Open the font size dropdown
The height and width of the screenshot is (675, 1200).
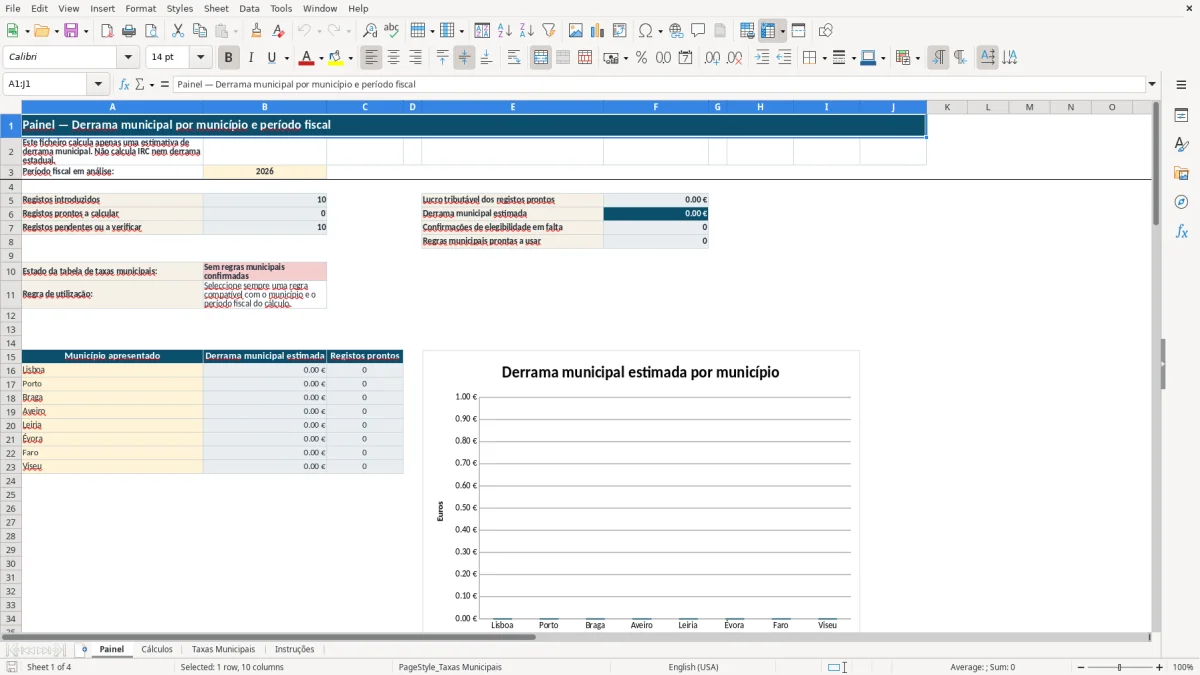tap(201, 58)
